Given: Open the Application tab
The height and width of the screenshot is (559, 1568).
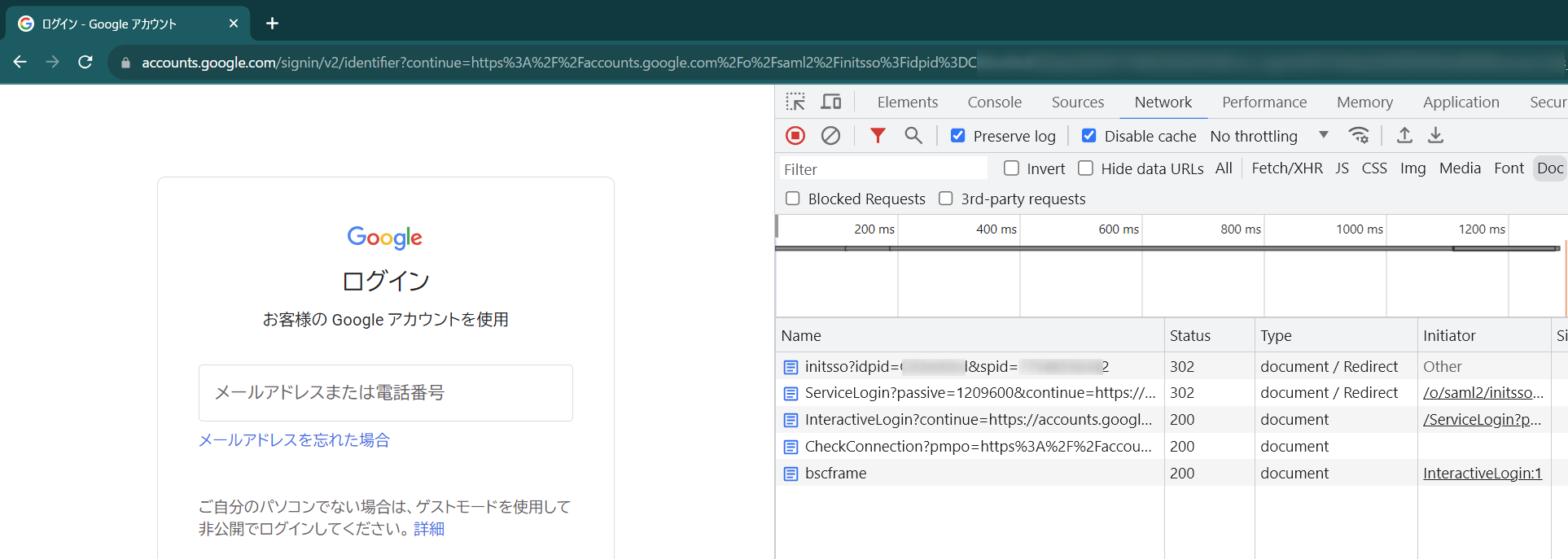Looking at the screenshot, I should click(1461, 102).
